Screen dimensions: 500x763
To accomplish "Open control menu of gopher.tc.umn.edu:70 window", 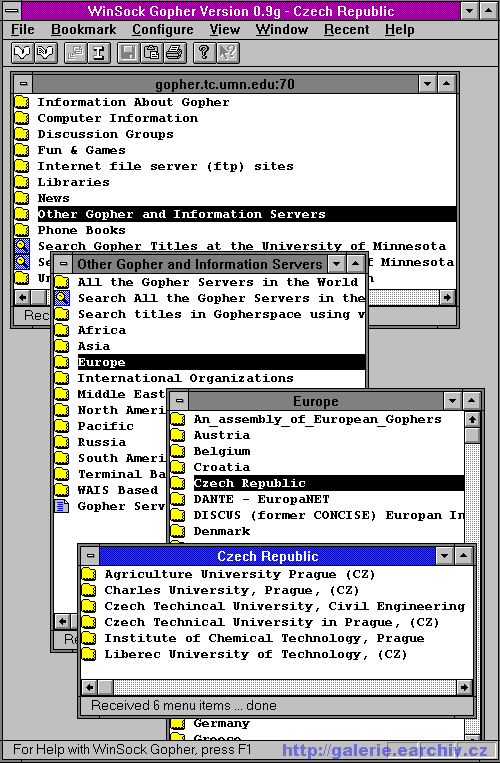I will (23, 84).
